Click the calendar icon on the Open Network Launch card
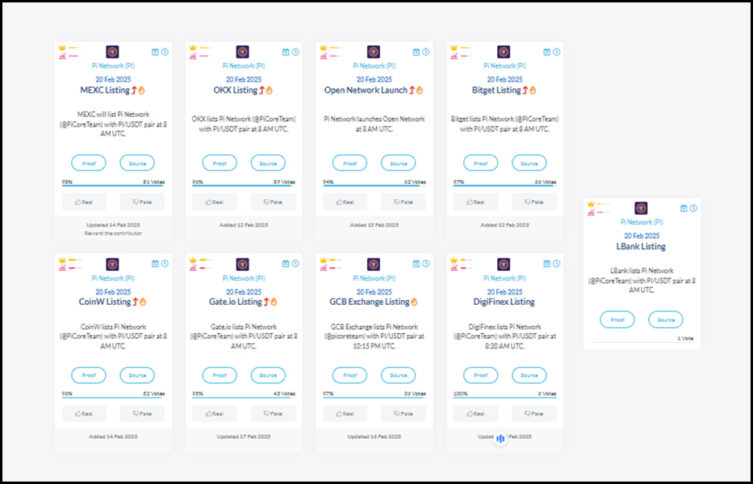 tap(416, 52)
